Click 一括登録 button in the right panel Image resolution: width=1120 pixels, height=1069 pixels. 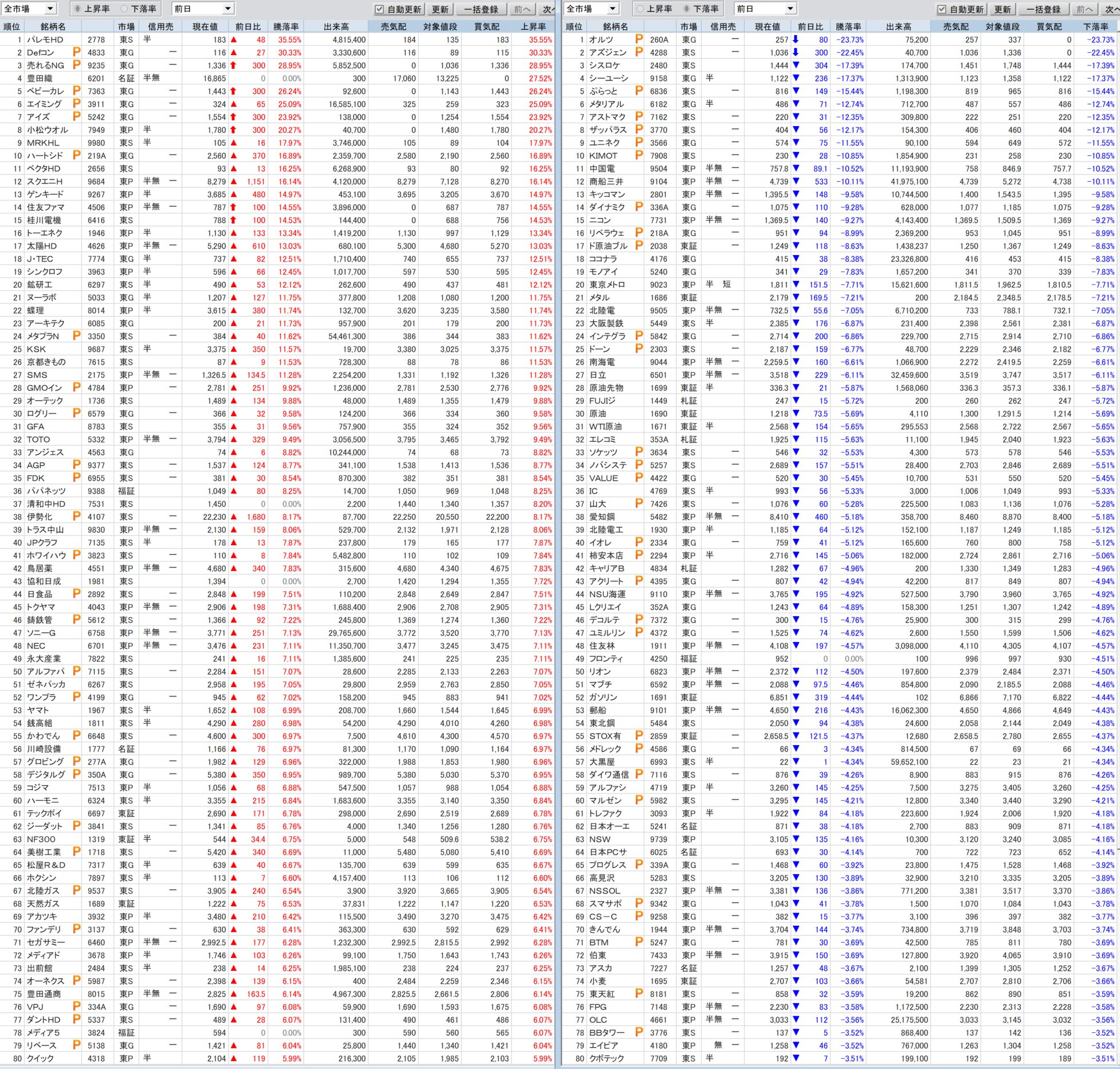(x=1044, y=9)
